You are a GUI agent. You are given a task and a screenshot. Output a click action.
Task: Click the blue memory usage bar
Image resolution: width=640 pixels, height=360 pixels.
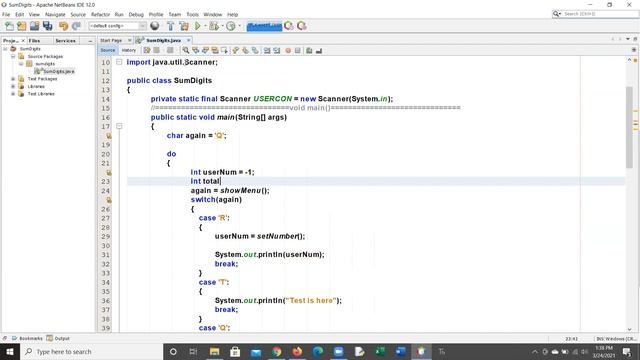pyautogui.click(x=264, y=26)
